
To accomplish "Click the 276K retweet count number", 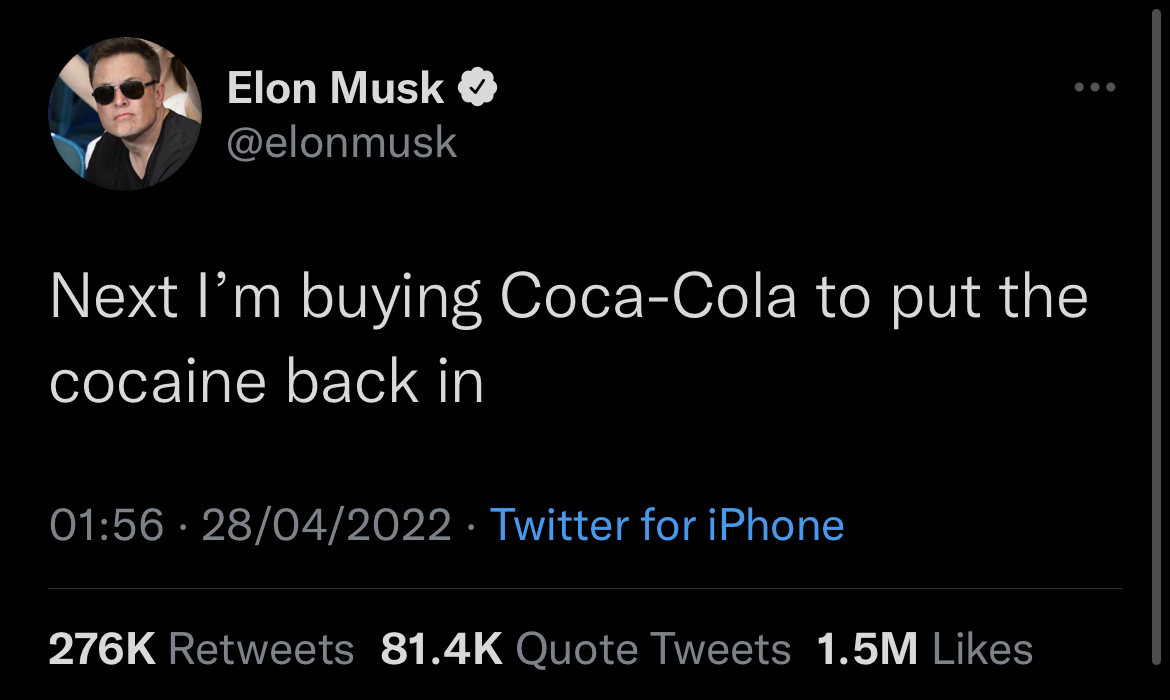I will pyautogui.click(x=102, y=650).
